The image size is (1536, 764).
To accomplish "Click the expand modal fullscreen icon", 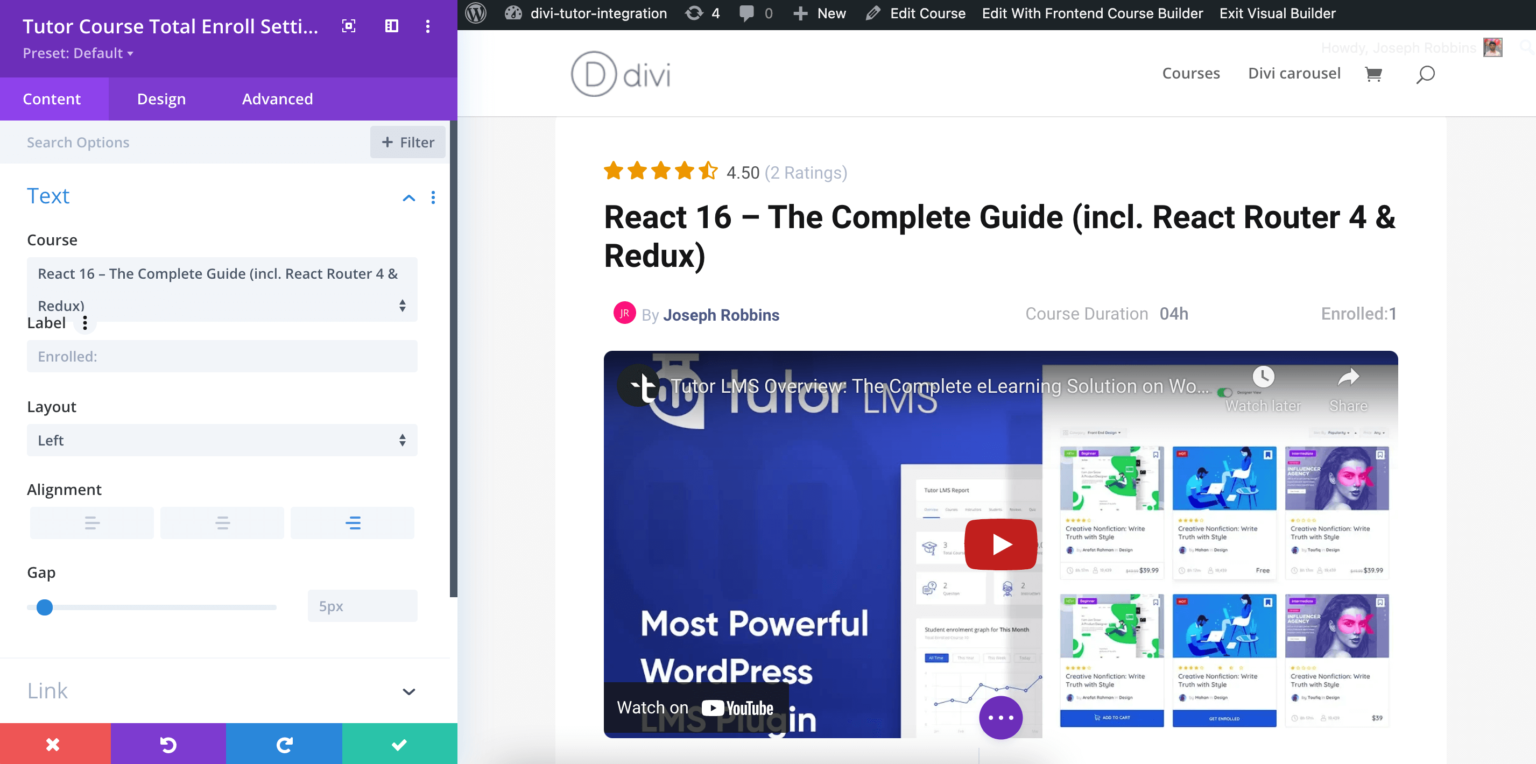I will [x=348, y=27].
